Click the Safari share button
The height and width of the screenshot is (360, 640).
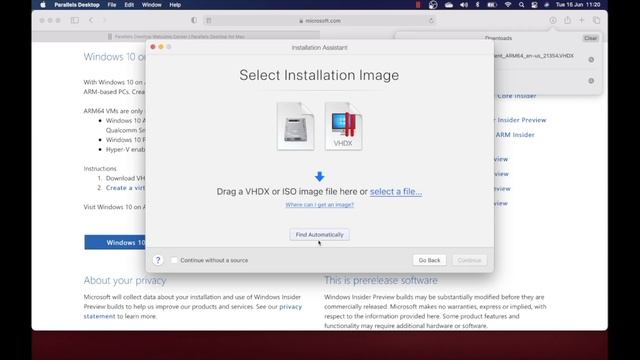coord(567,20)
